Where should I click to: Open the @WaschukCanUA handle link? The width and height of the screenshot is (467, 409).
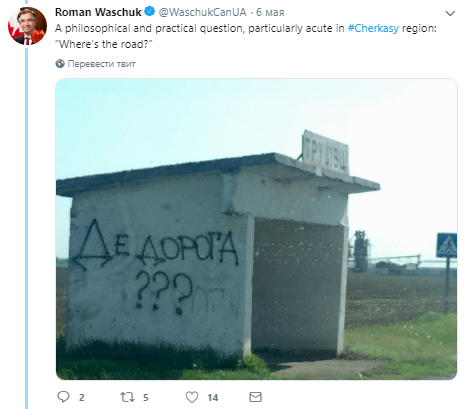(x=202, y=12)
